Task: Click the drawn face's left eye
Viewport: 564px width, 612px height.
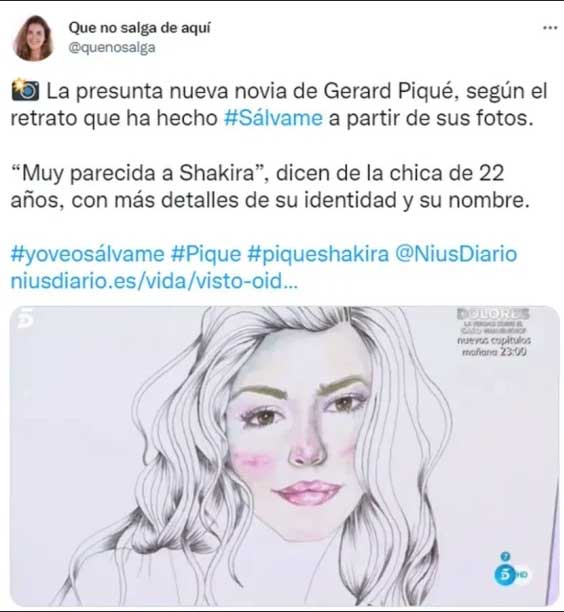Action: pyautogui.click(x=264, y=418)
